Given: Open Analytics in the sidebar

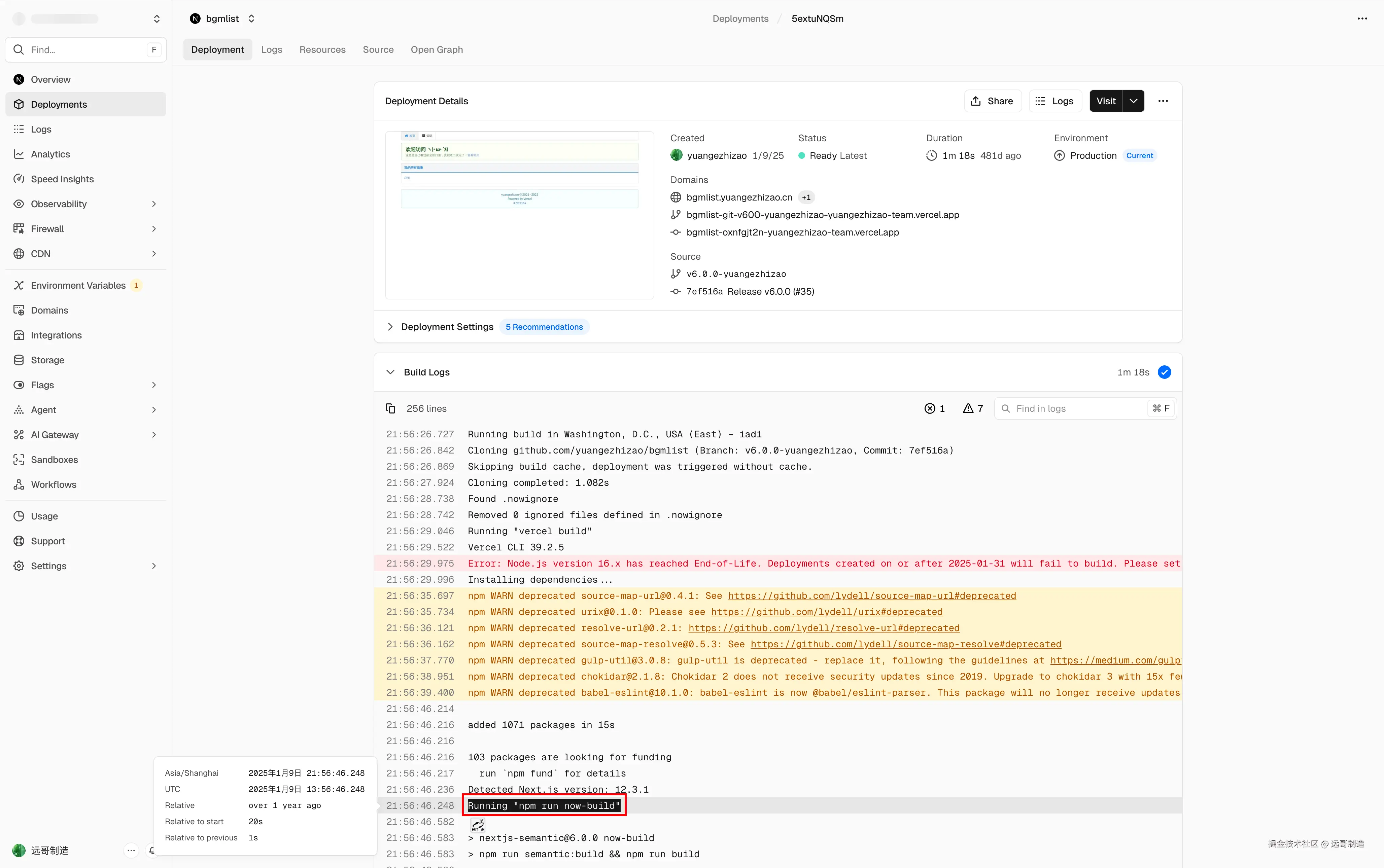Looking at the screenshot, I should pos(85,154).
